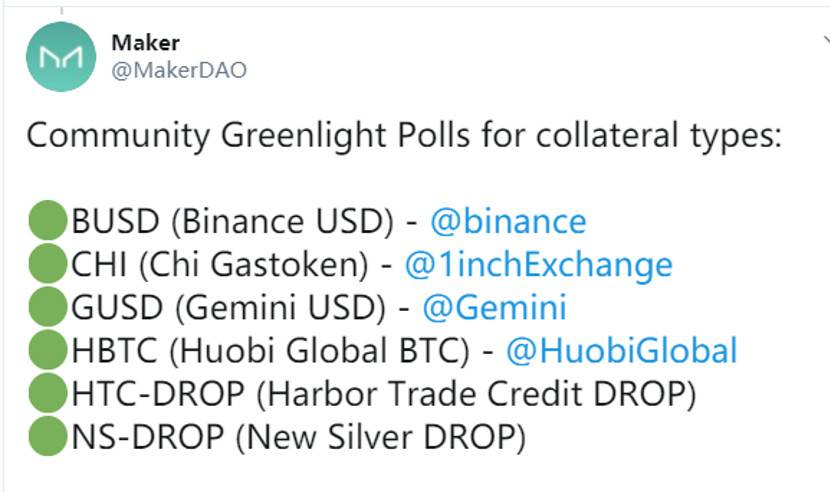Screen dimensions: 830x492
Task: Follow the @Gemini mention link
Action: pyautogui.click(x=494, y=308)
